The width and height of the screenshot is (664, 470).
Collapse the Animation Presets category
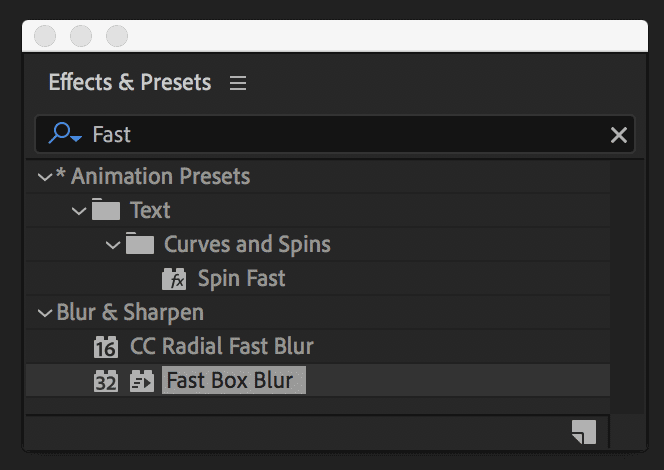pyautogui.click(x=44, y=177)
